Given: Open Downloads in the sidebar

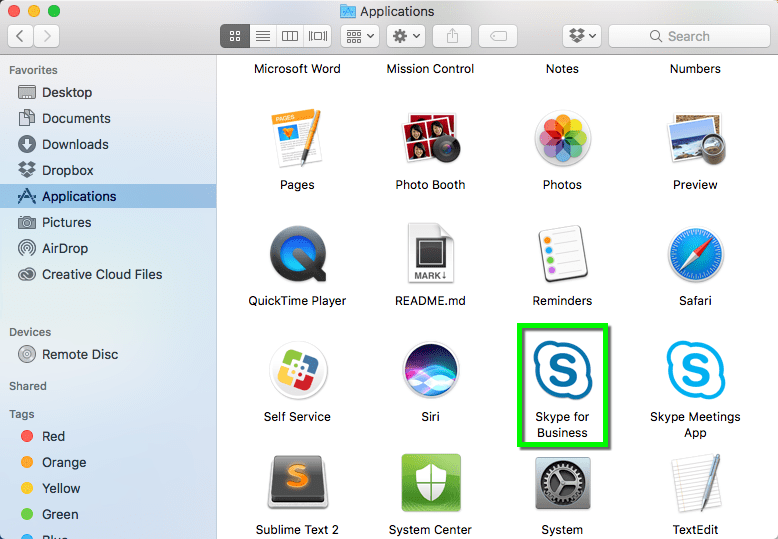Looking at the screenshot, I should pyautogui.click(x=108, y=144).
